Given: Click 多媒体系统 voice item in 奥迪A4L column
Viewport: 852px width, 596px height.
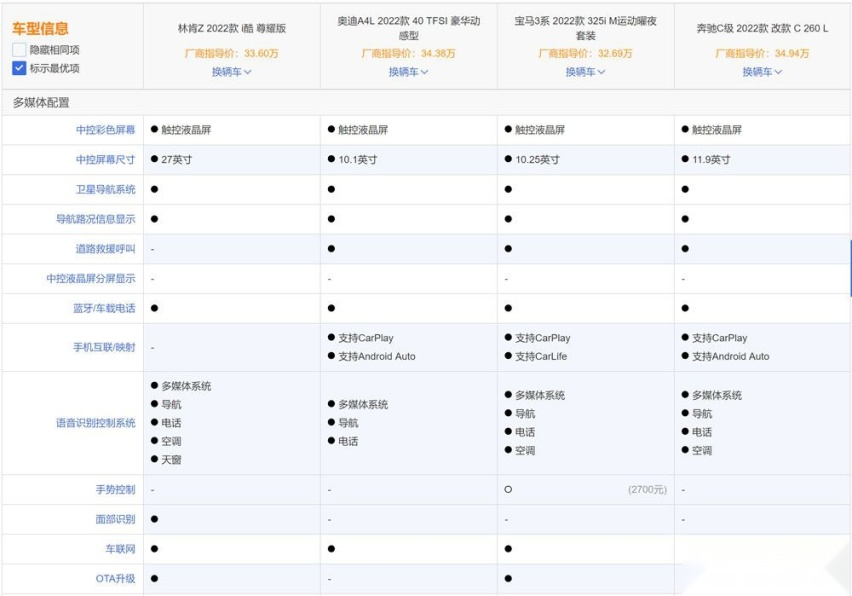Looking at the screenshot, I should click(x=363, y=404).
